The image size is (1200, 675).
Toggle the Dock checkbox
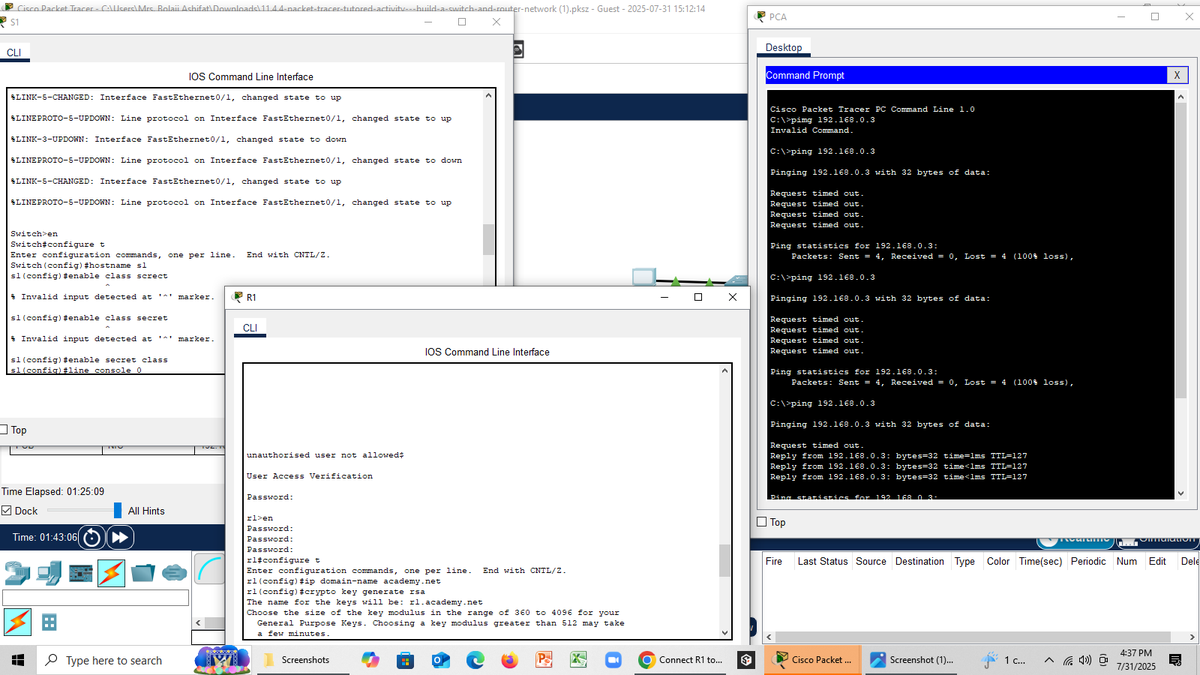[7, 511]
